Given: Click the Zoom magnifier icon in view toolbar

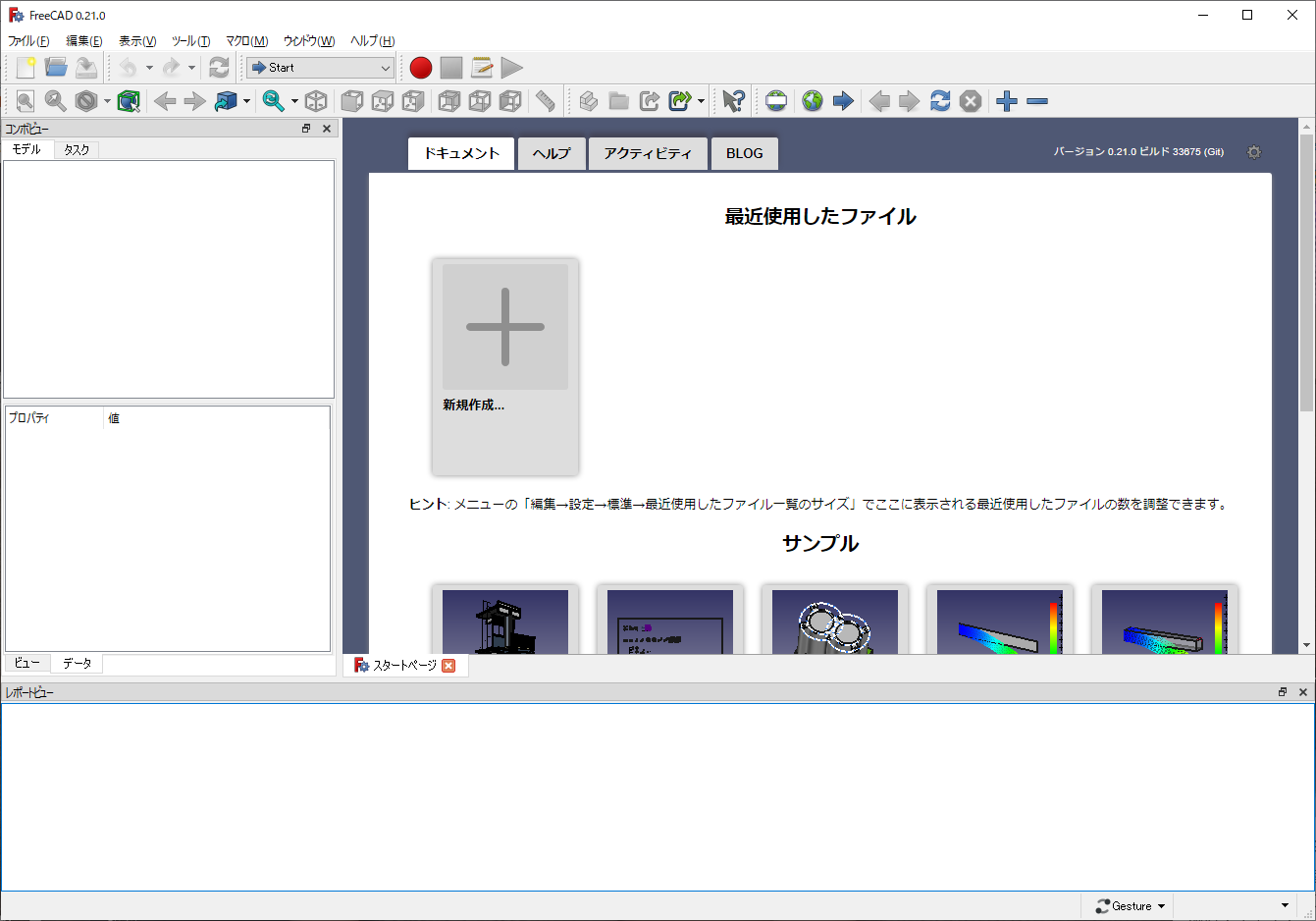Looking at the screenshot, I should (x=273, y=101).
